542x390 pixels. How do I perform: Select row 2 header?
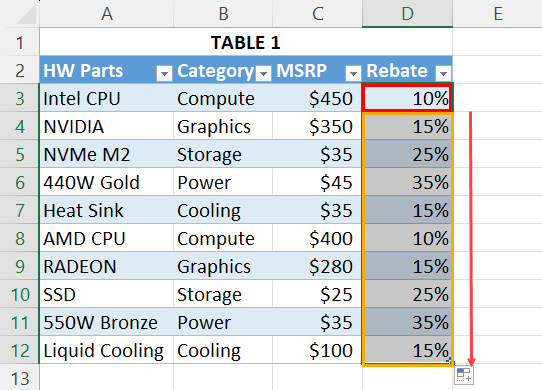(19, 70)
